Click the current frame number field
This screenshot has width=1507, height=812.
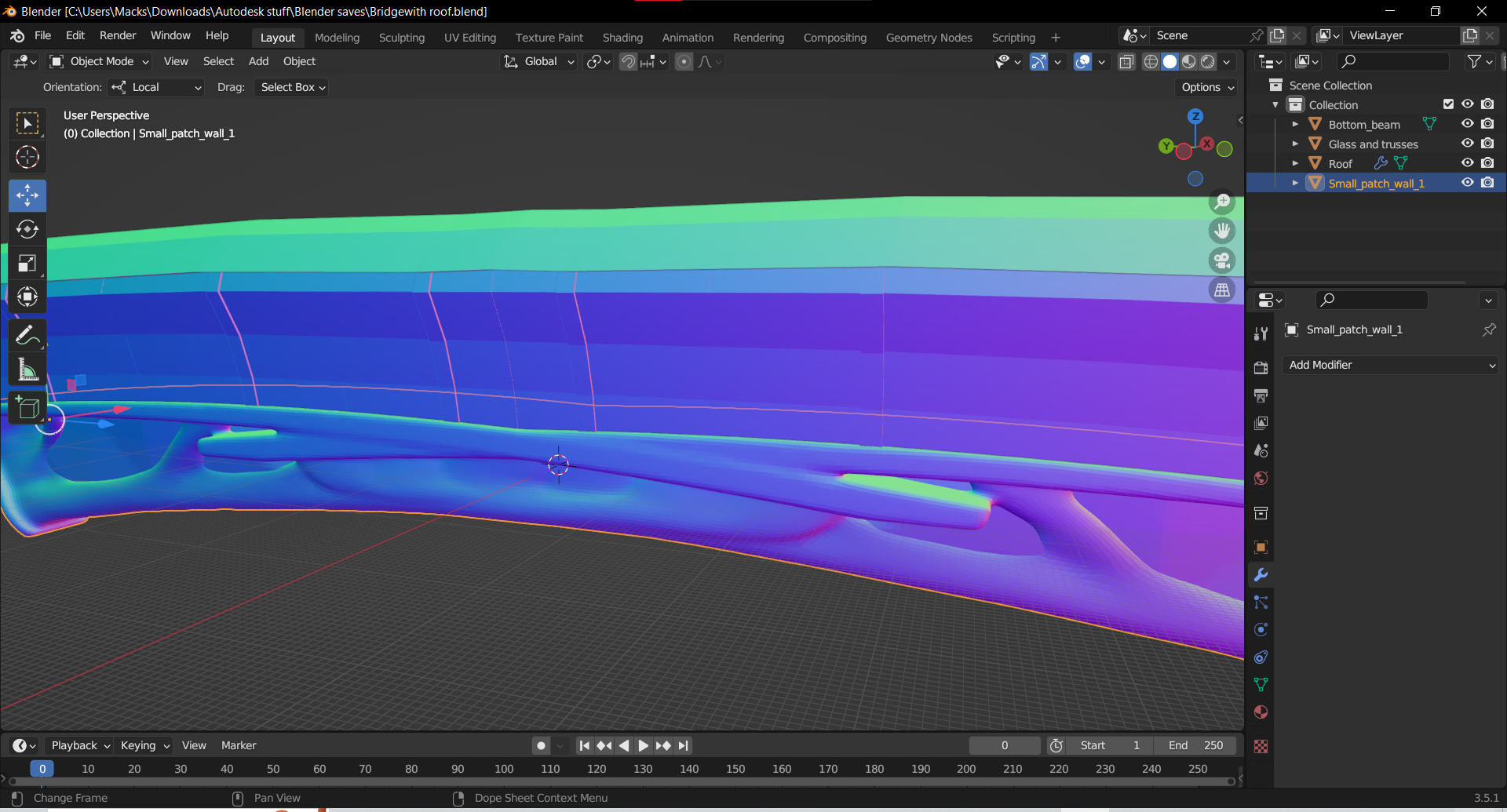point(1005,745)
